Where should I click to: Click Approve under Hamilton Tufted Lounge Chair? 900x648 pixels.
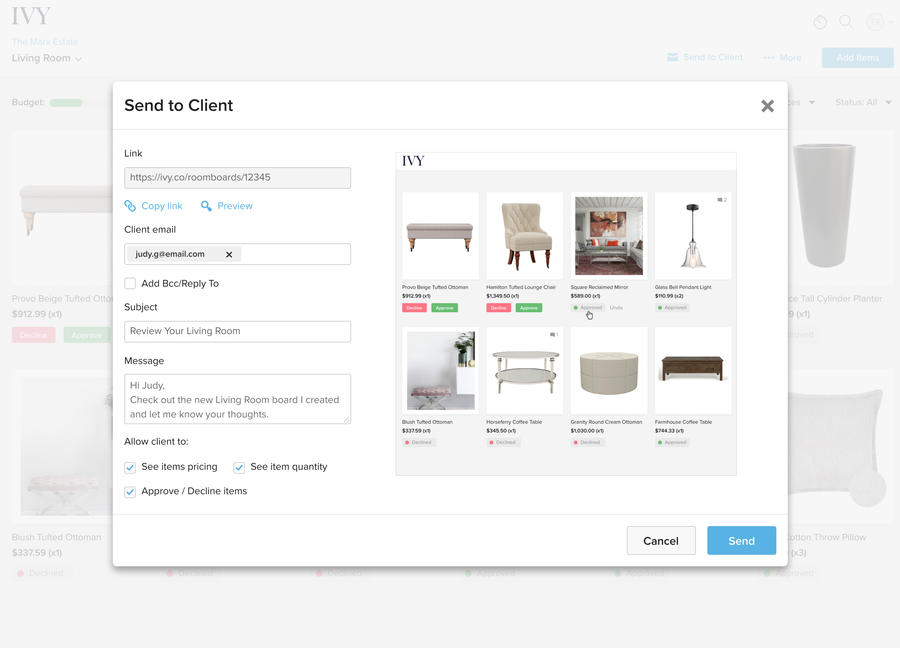529,308
